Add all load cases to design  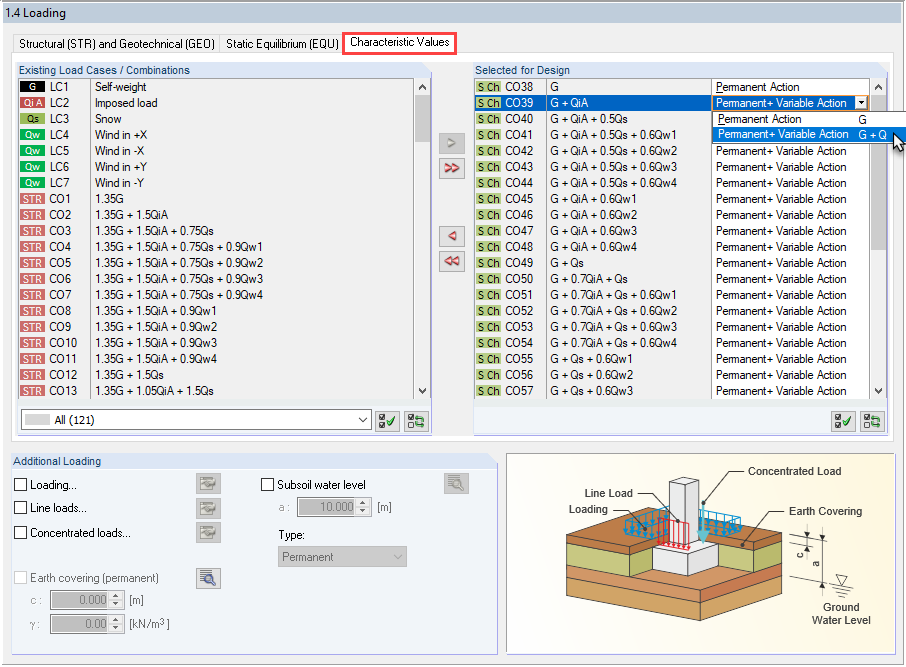coord(451,168)
